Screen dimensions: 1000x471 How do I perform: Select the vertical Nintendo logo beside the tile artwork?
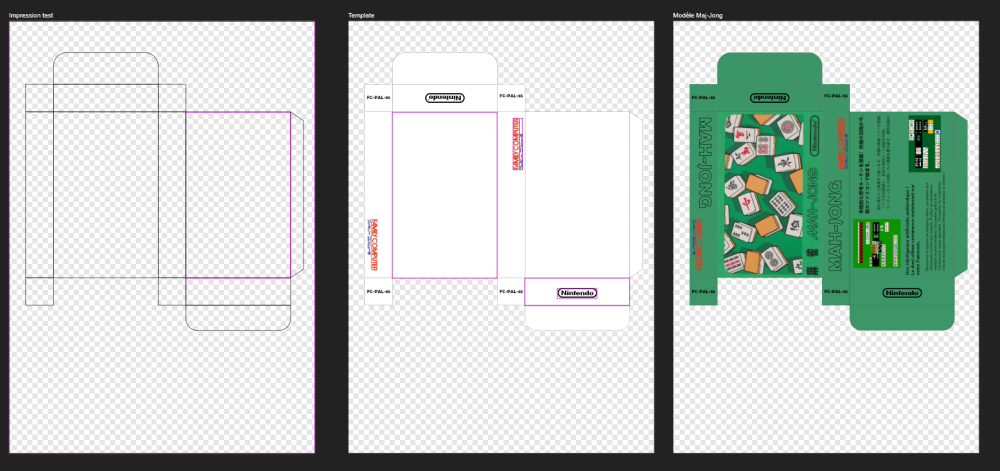(815, 134)
